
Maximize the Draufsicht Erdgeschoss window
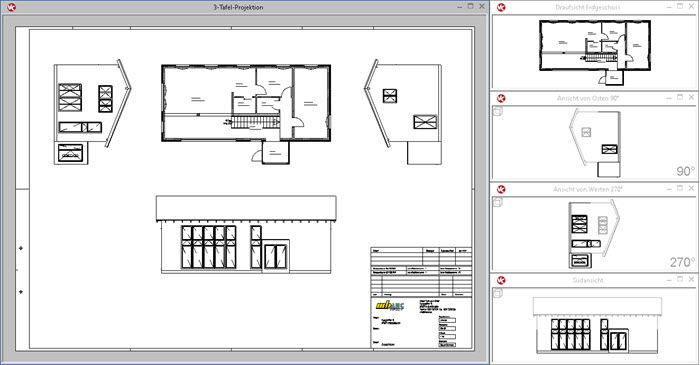point(680,6)
